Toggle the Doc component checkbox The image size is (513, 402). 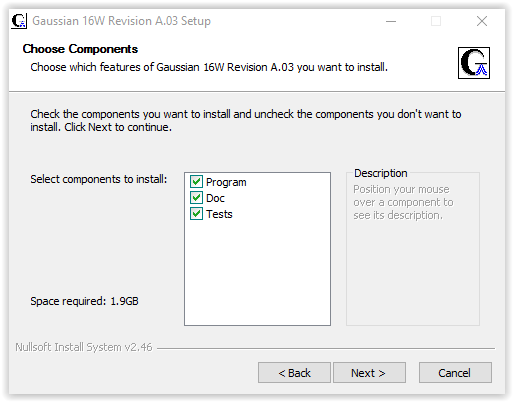point(196,198)
